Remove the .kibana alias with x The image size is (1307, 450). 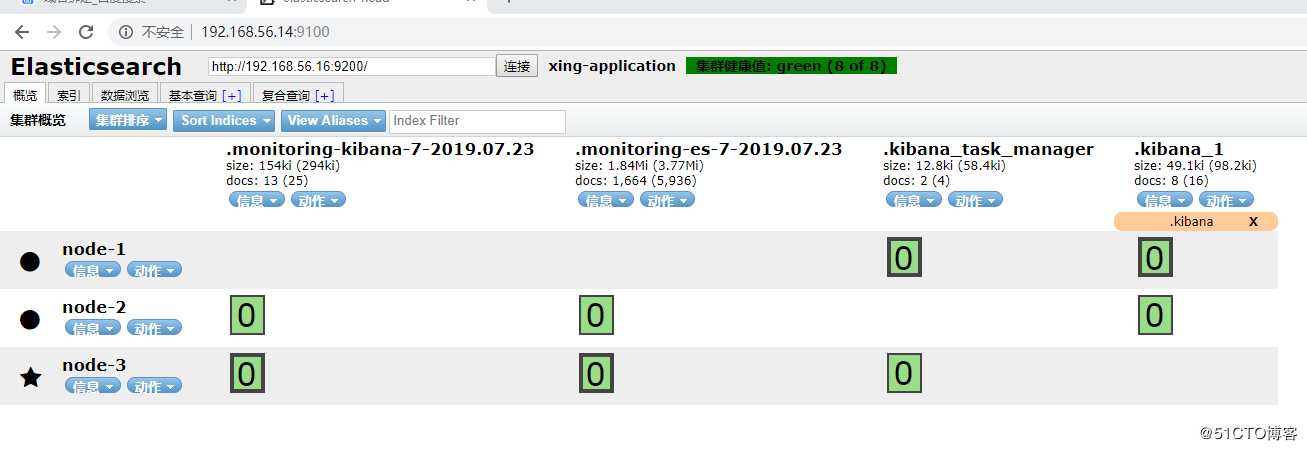pyautogui.click(x=1253, y=221)
